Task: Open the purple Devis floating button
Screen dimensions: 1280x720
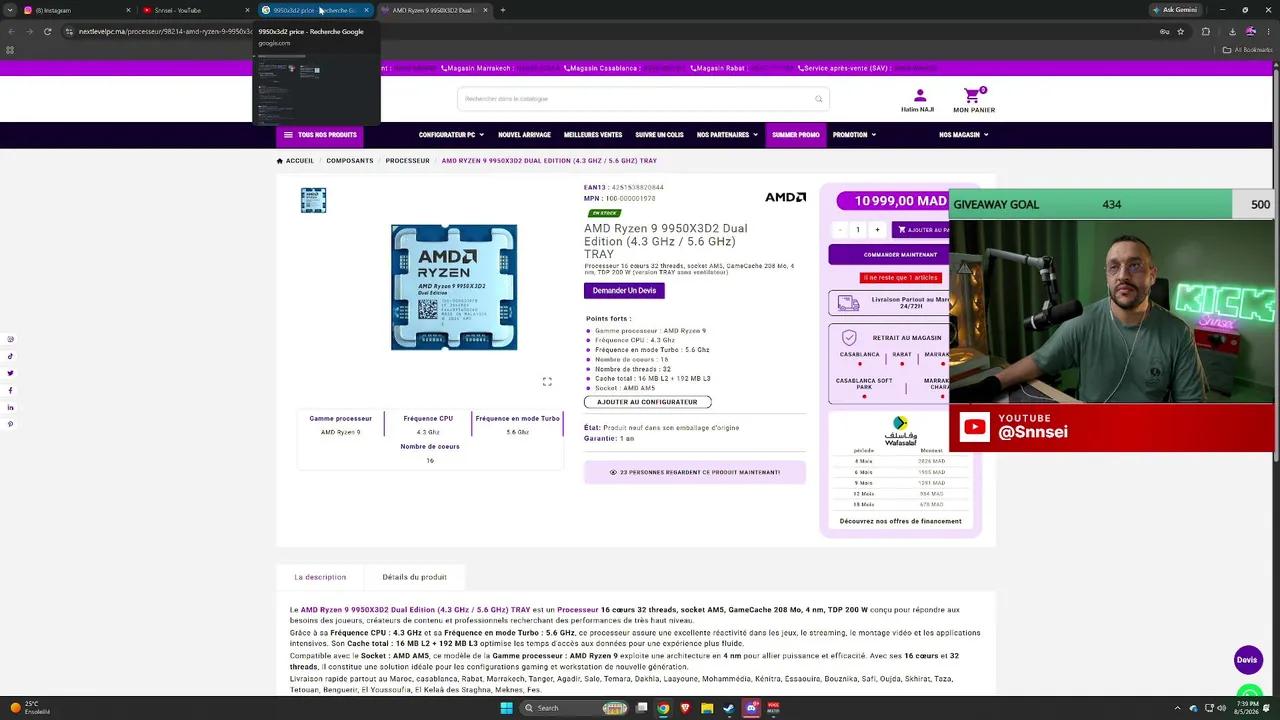Action: coord(1247,660)
